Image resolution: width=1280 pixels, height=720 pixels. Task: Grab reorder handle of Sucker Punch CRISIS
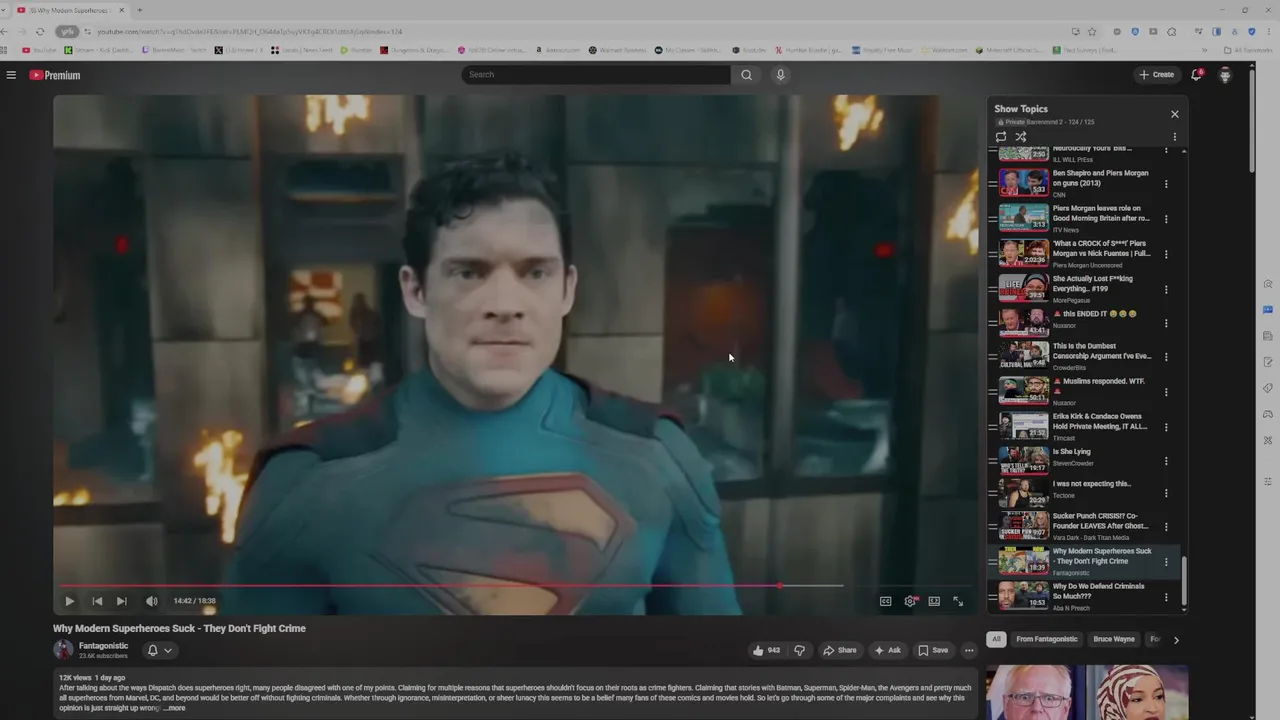(993, 527)
